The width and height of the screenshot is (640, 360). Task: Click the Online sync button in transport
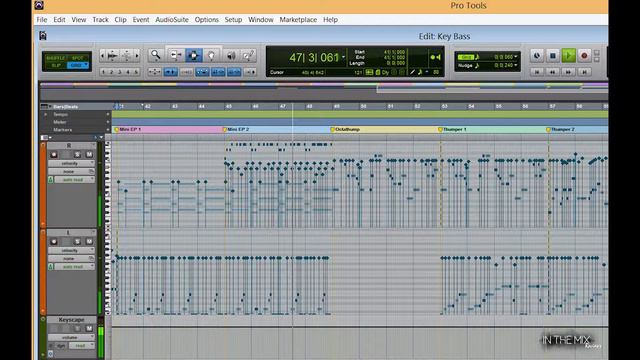pos(537,56)
